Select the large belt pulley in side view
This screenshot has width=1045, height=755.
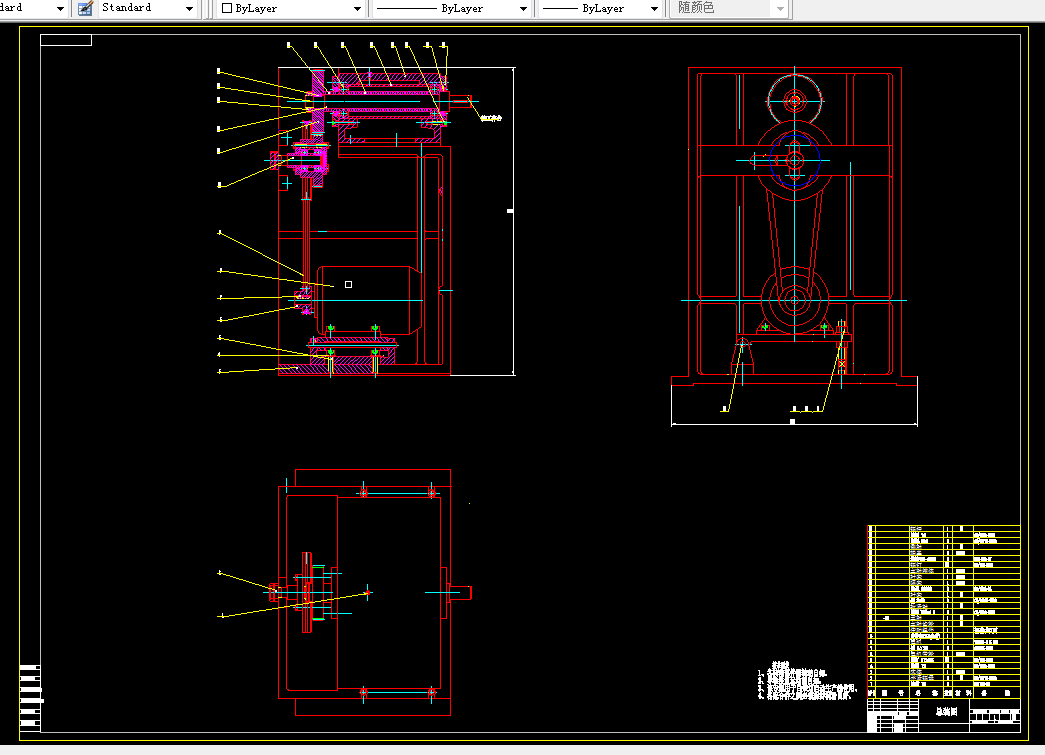click(794, 159)
